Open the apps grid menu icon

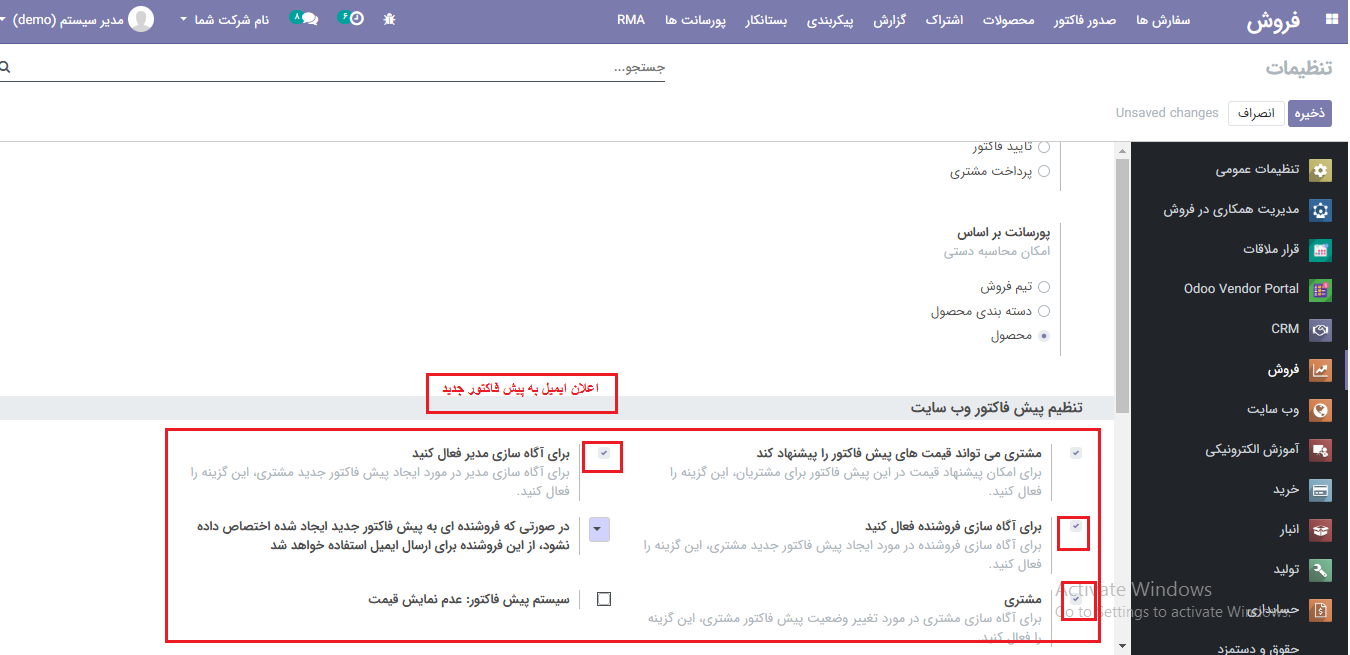click(x=1331, y=19)
